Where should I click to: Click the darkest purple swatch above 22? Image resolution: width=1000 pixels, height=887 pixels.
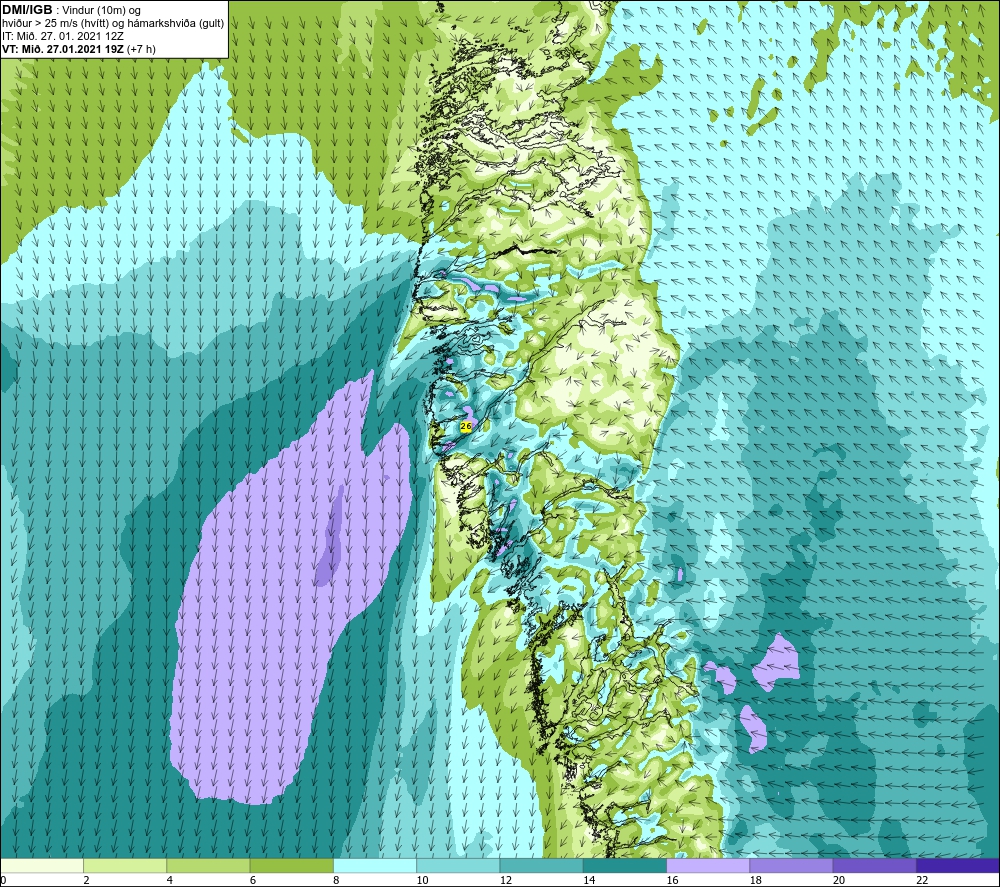click(x=958, y=865)
